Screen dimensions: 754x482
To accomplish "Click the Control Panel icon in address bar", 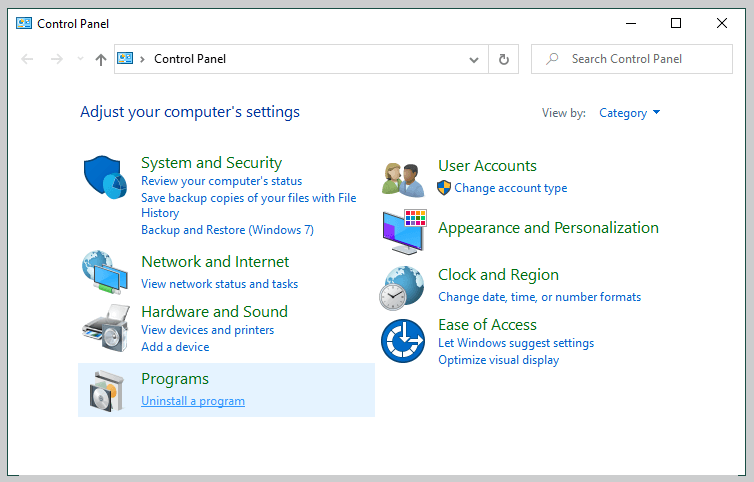I will pyautogui.click(x=125, y=59).
